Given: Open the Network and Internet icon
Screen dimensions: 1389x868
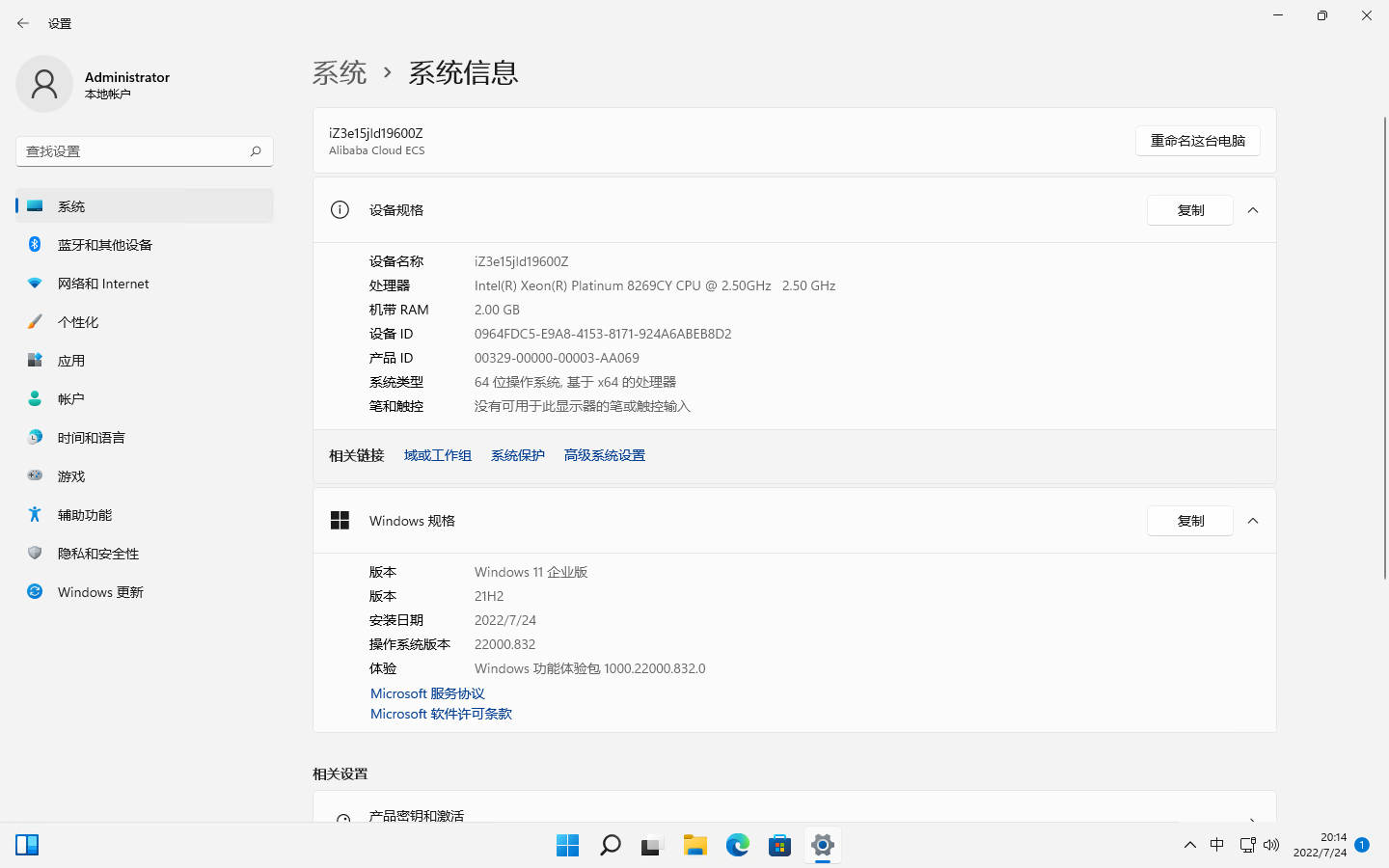Looking at the screenshot, I should 35,284.
